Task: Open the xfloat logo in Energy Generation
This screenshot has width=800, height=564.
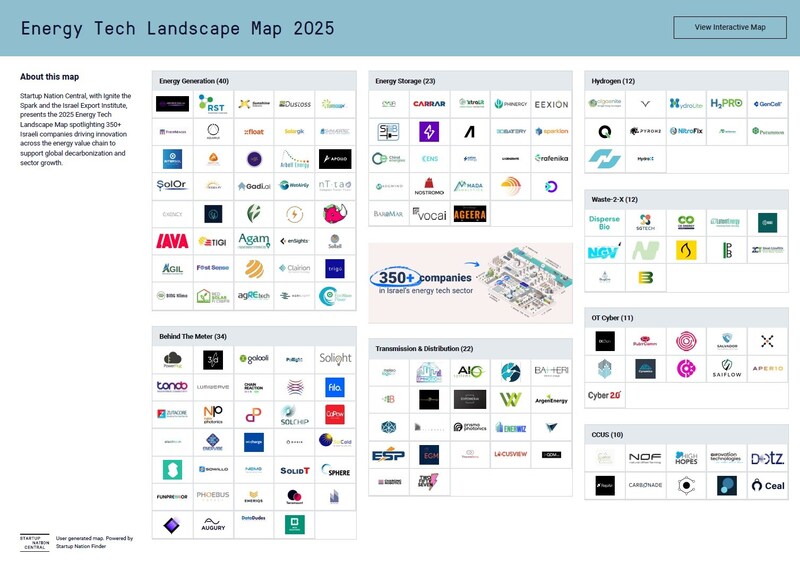Action: (x=254, y=132)
